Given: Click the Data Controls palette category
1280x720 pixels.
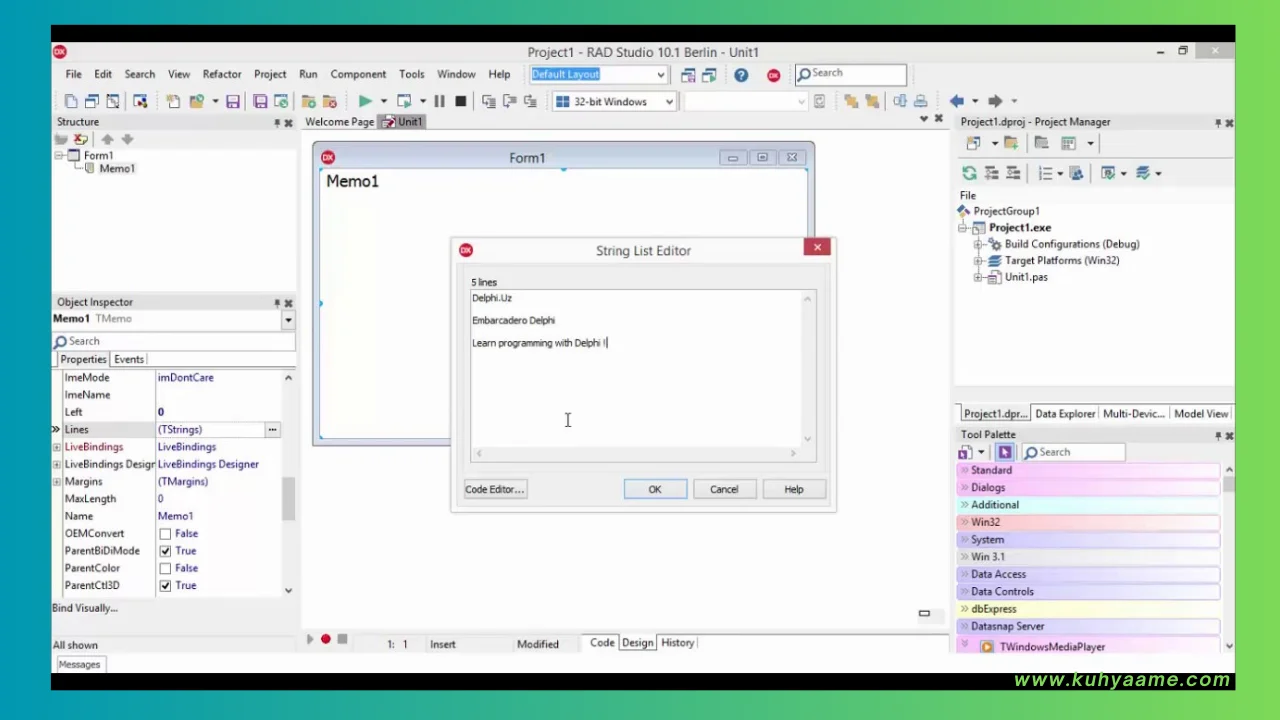Looking at the screenshot, I should click(x=1089, y=591).
